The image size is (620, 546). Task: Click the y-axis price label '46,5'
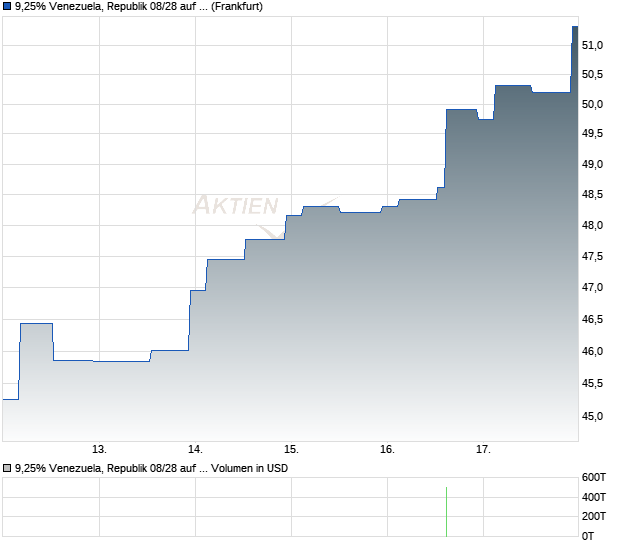click(592, 319)
